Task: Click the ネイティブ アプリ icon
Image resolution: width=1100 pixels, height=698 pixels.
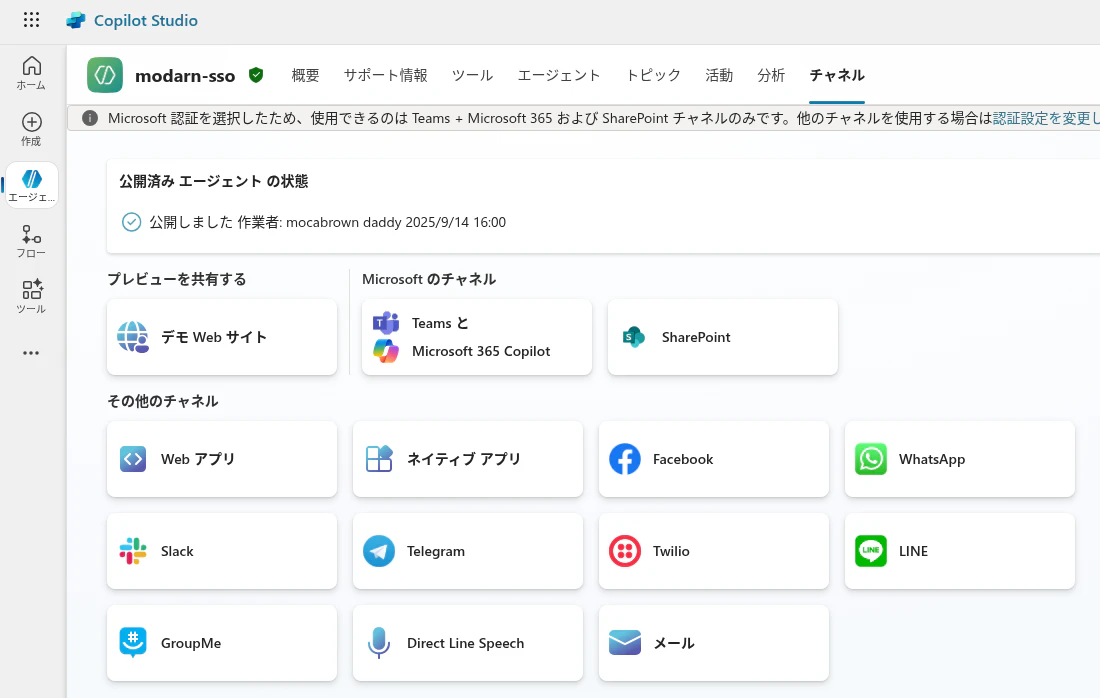Action: pos(379,459)
